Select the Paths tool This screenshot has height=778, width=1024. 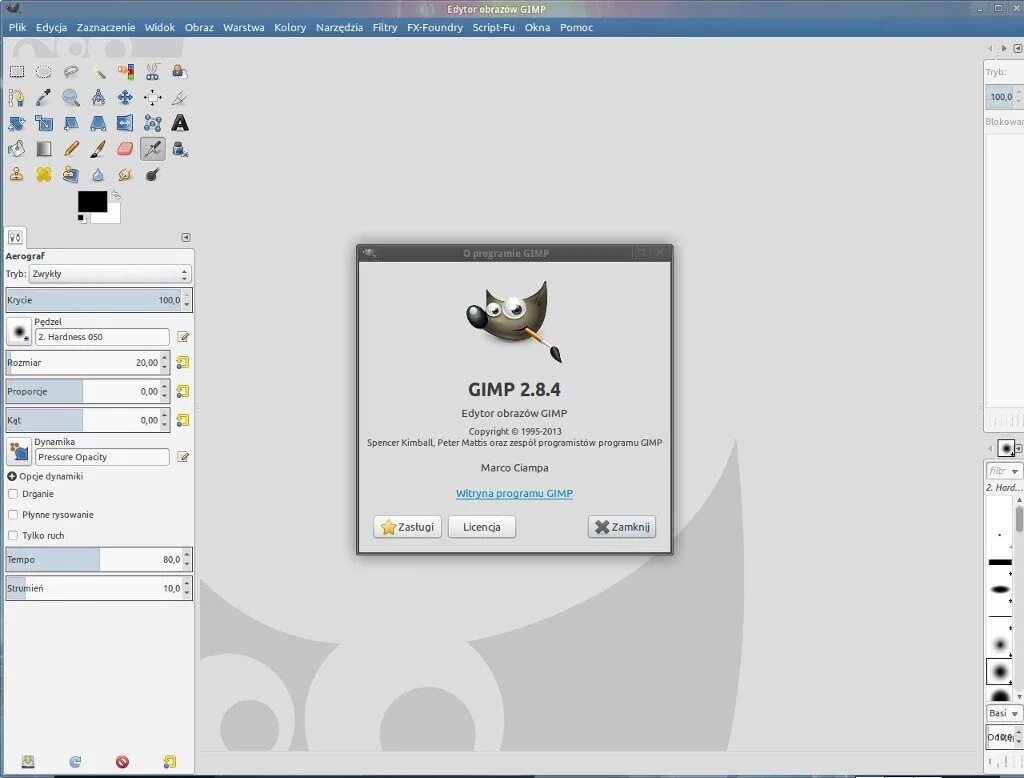(x=17, y=98)
